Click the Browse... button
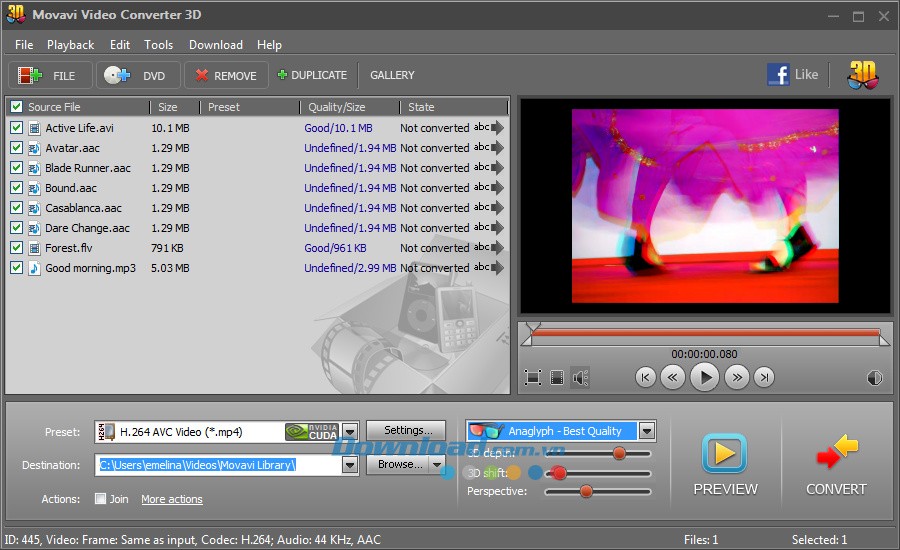 point(399,464)
